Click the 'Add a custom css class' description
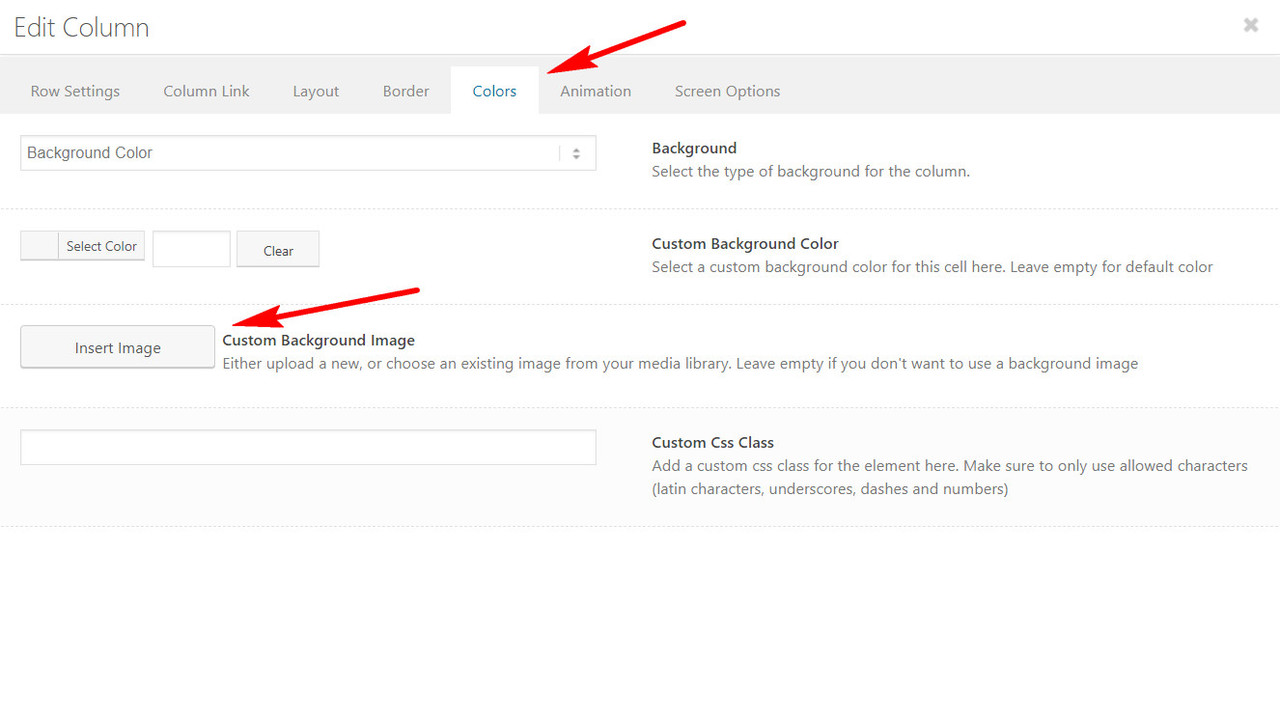 tap(950, 477)
